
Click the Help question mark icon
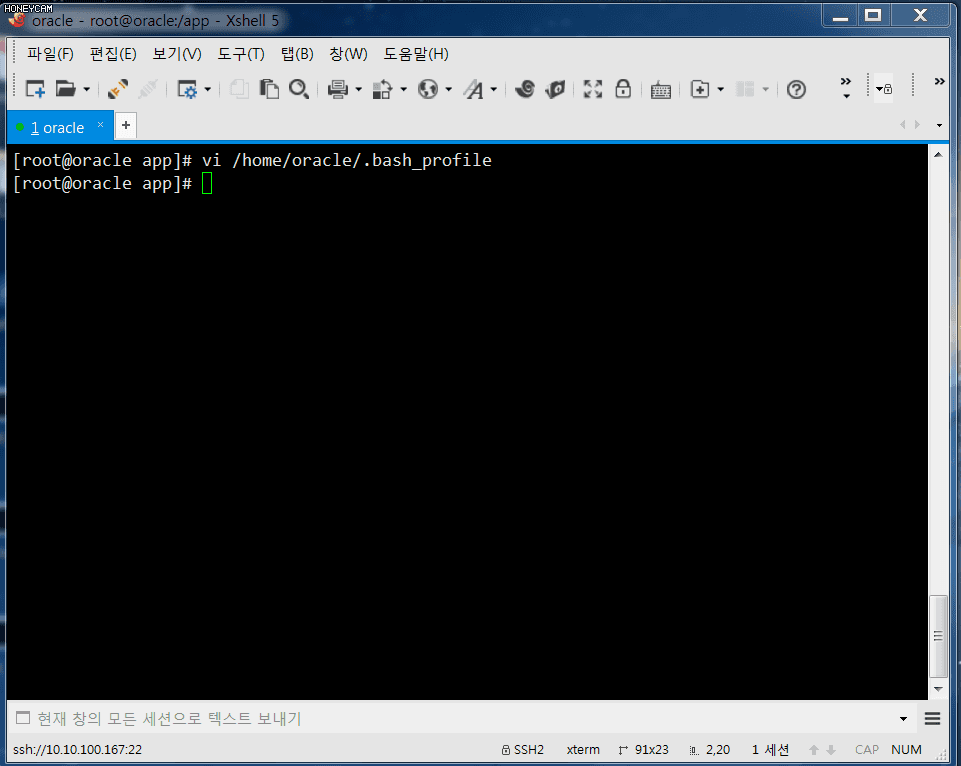796,89
